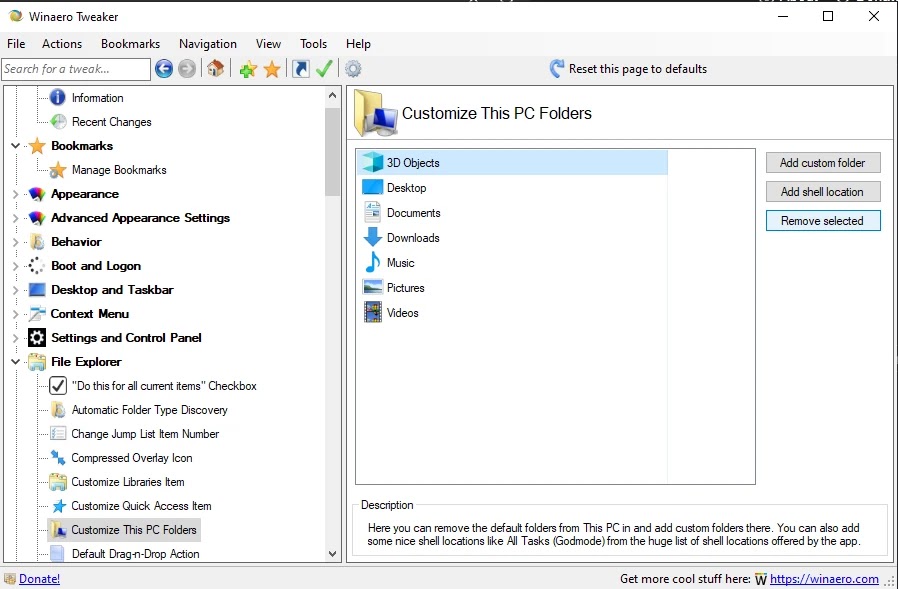The width and height of the screenshot is (898, 589).
Task: Expand Desktop and Taskbar category
Action: tap(15, 290)
